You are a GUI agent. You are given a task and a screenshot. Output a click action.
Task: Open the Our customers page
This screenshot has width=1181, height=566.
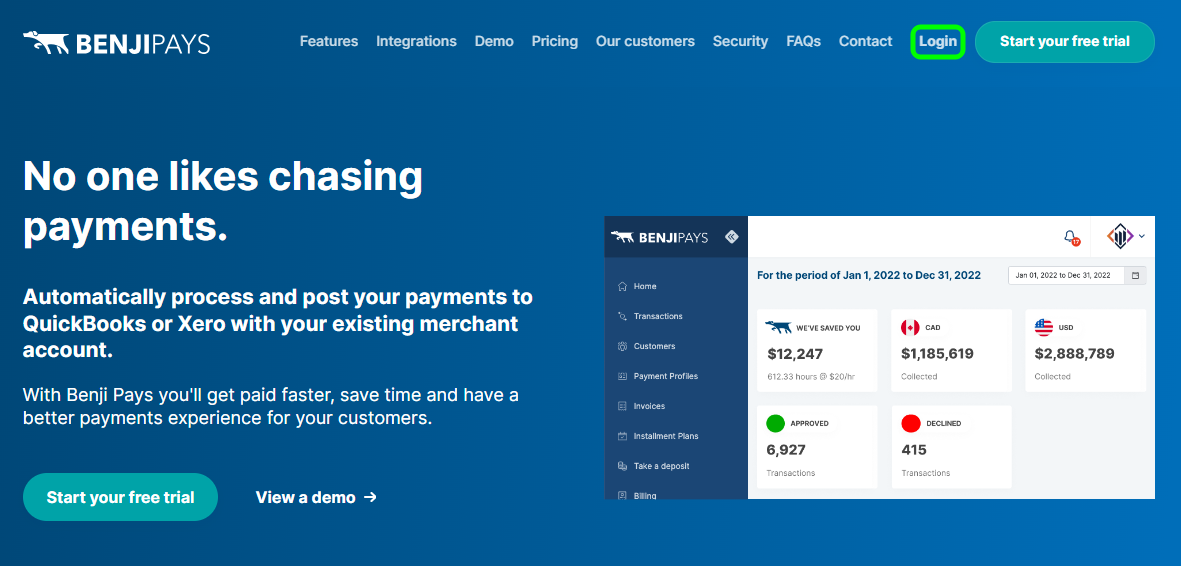(x=645, y=41)
